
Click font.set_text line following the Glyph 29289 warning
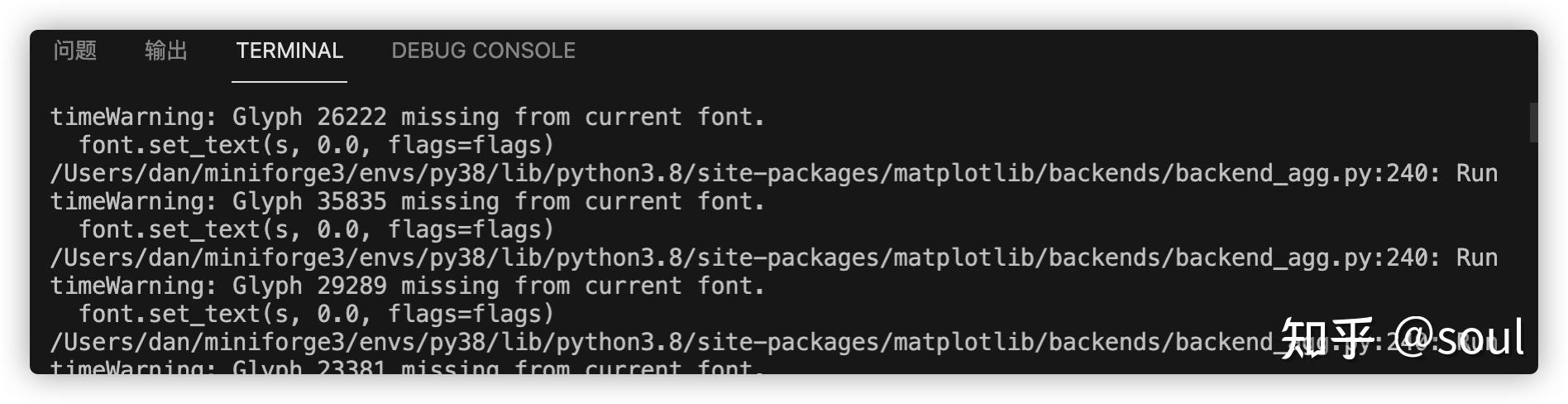pos(316,314)
